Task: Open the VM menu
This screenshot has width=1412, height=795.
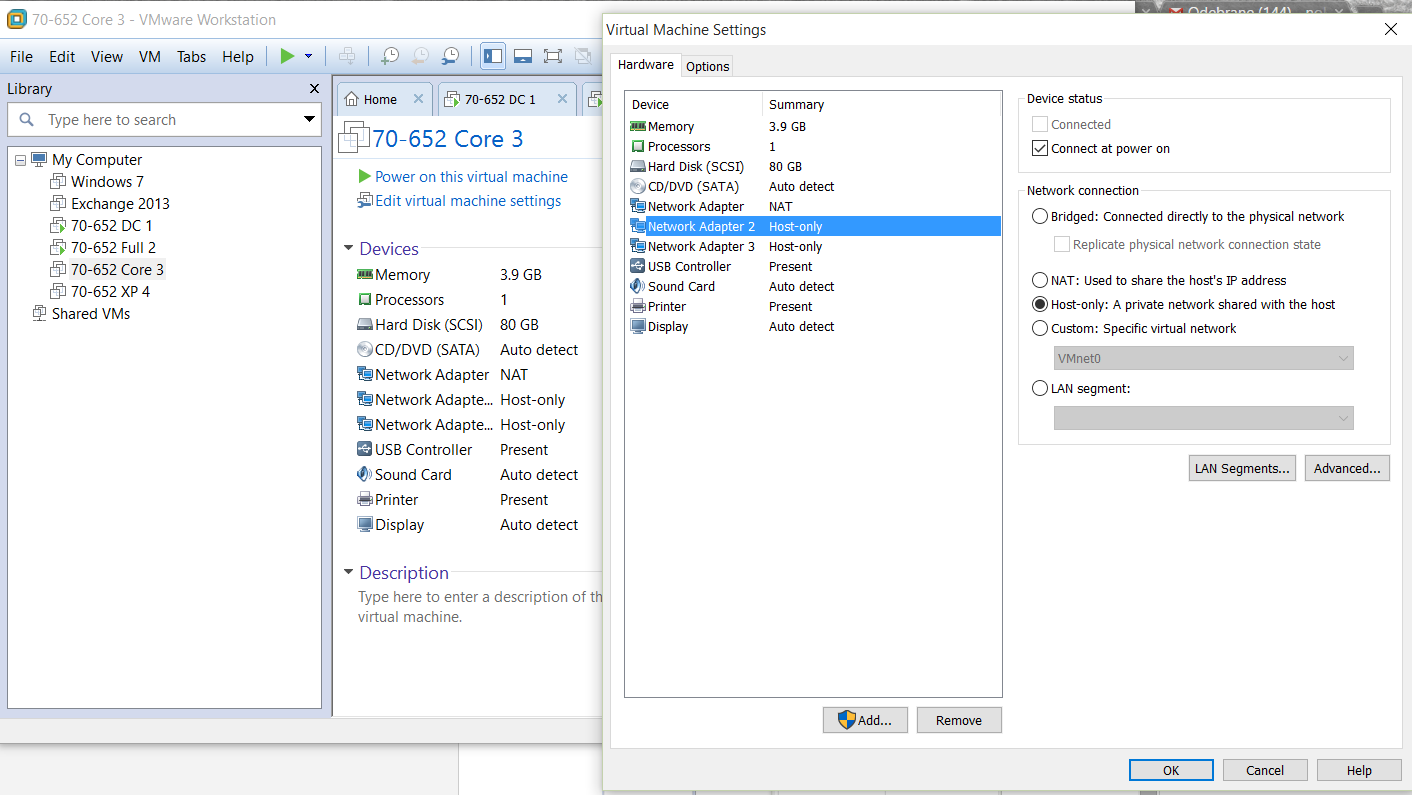Action: tap(150, 57)
